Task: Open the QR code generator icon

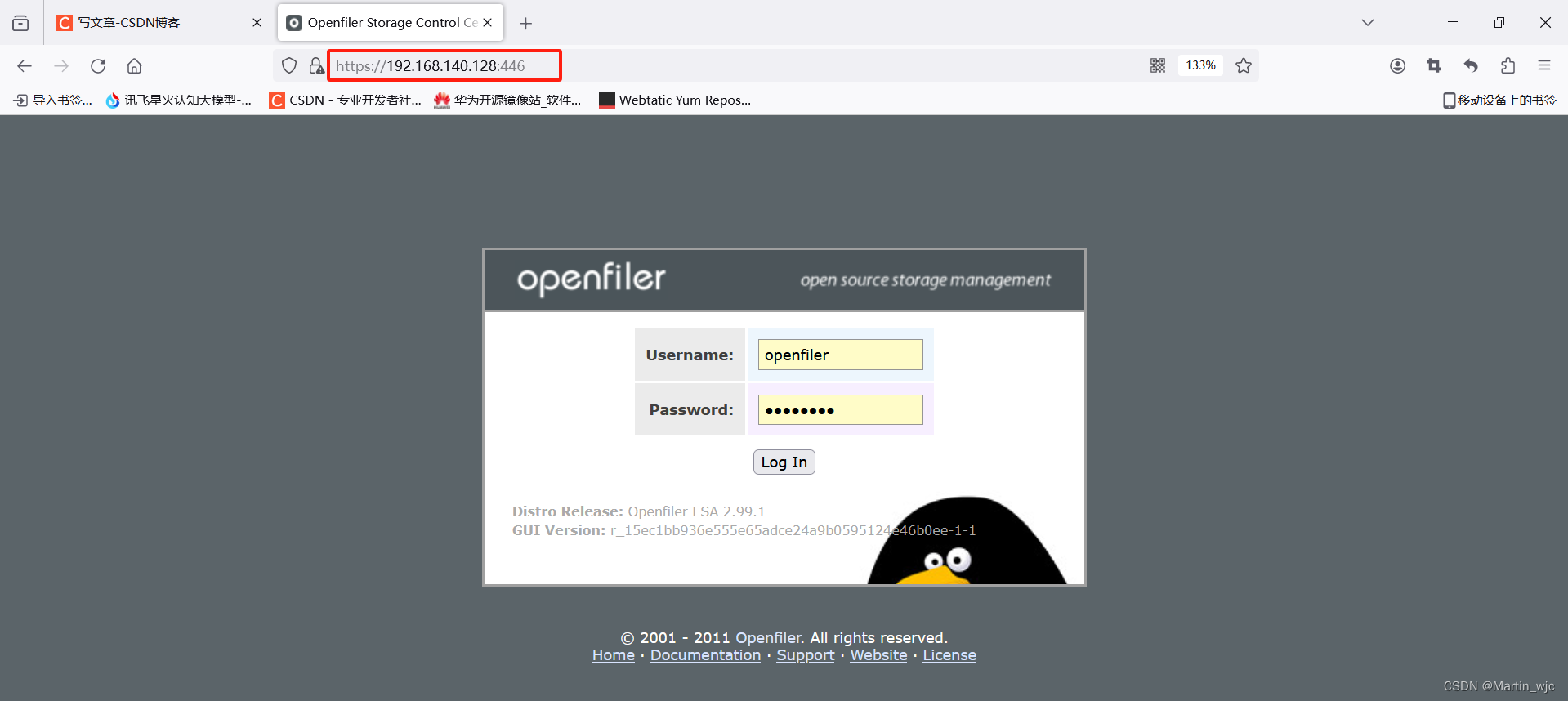Action: [1158, 65]
